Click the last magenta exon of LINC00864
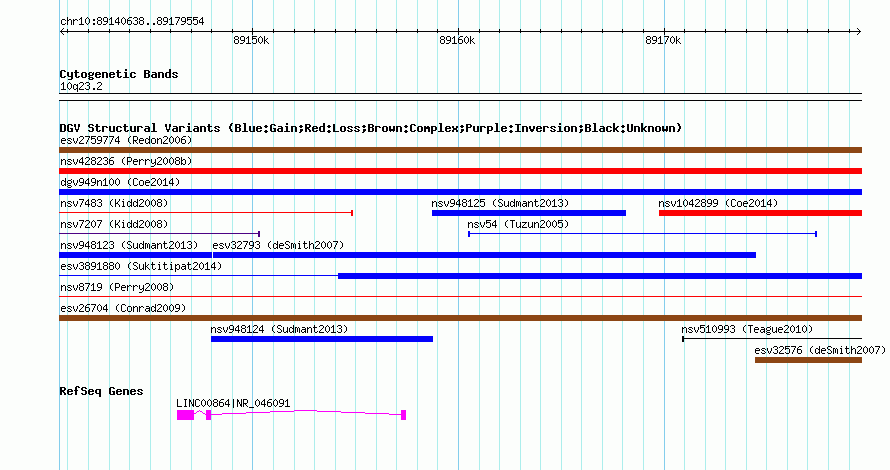The height and width of the screenshot is (470, 890). pyautogui.click(x=404, y=415)
